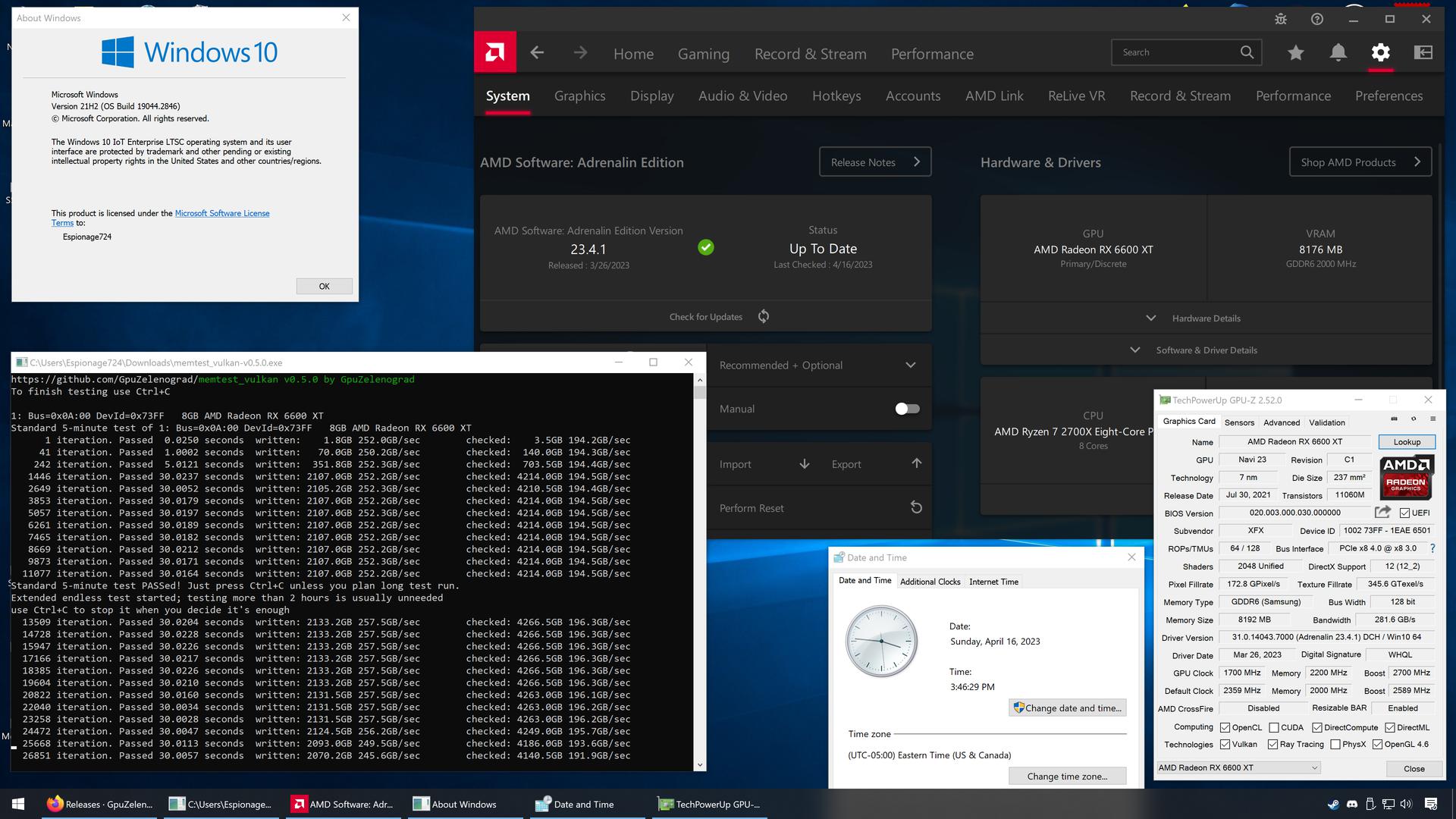Click GPU-Z refresh icon
This screenshot has width=1456, height=819.
[x=1414, y=419]
